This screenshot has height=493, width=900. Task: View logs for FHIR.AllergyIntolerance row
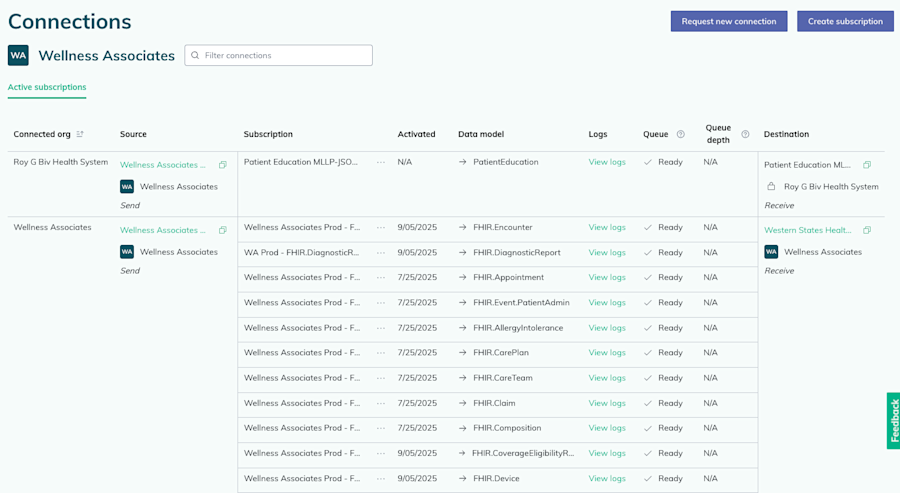pos(607,328)
